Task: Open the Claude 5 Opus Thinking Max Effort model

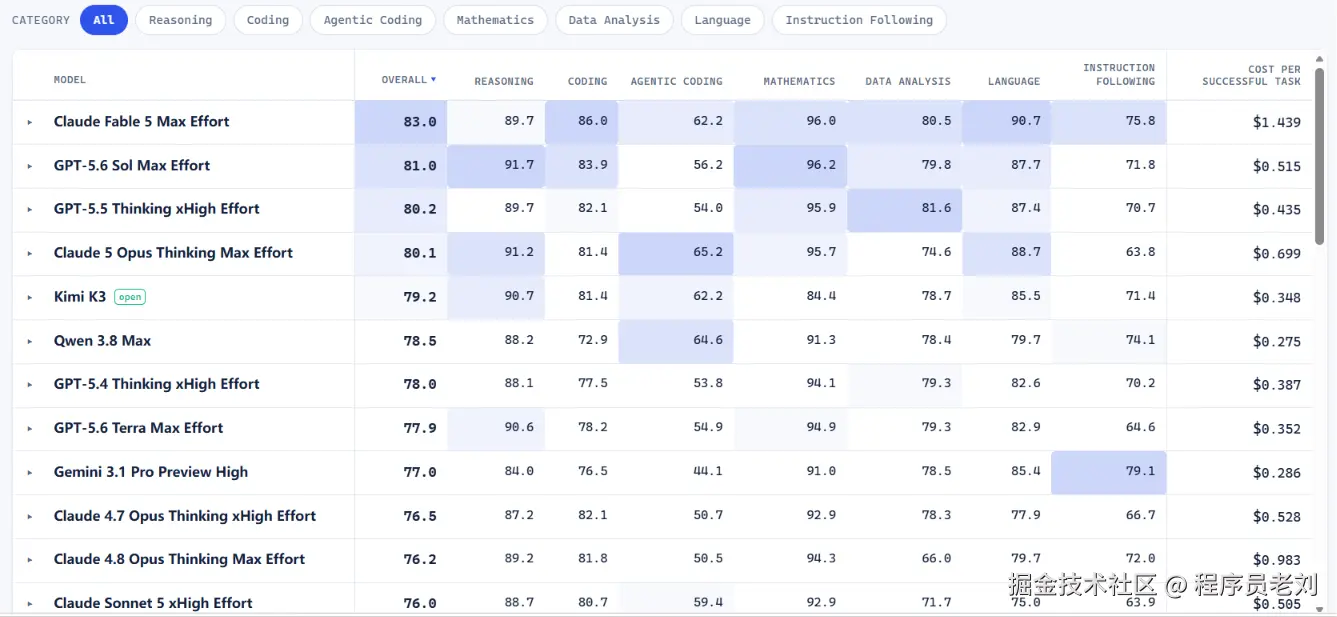Action: [173, 253]
